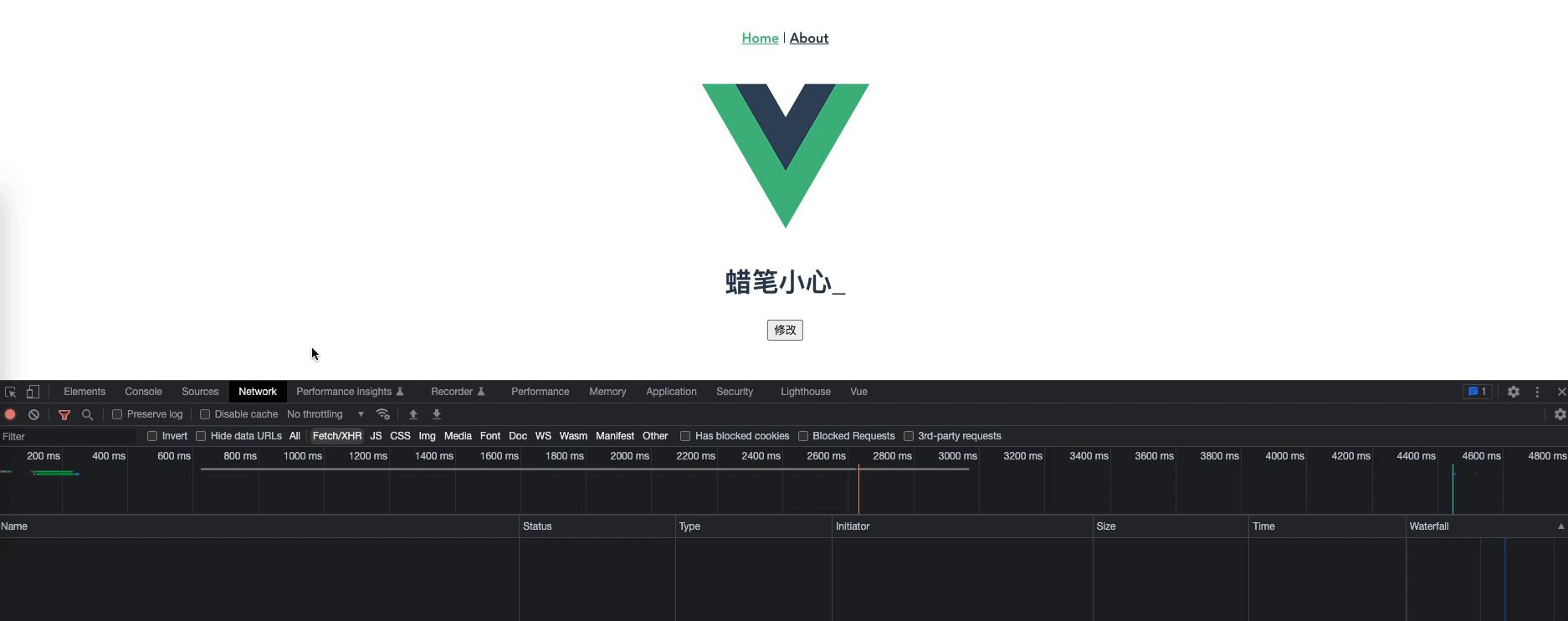Viewport: 1568px width, 621px height.
Task: Sort by the Type column header
Action: tap(754, 526)
